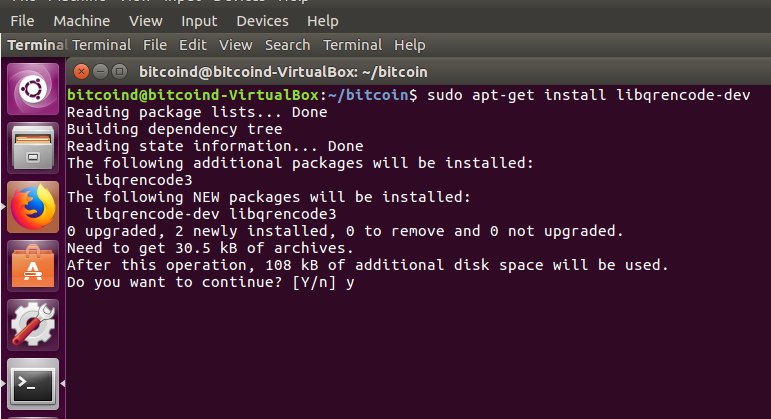Open the terminal Edit menu
The image size is (771, 419).
coord(193,45)
